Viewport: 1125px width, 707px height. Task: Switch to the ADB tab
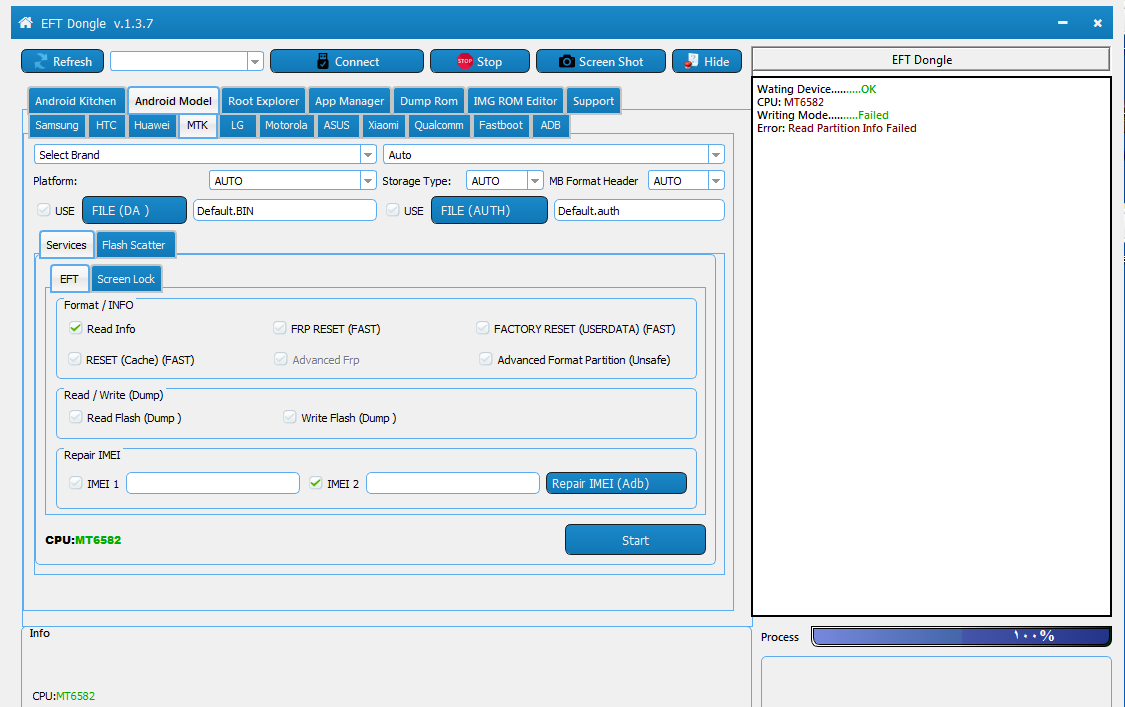click(550, 125)
